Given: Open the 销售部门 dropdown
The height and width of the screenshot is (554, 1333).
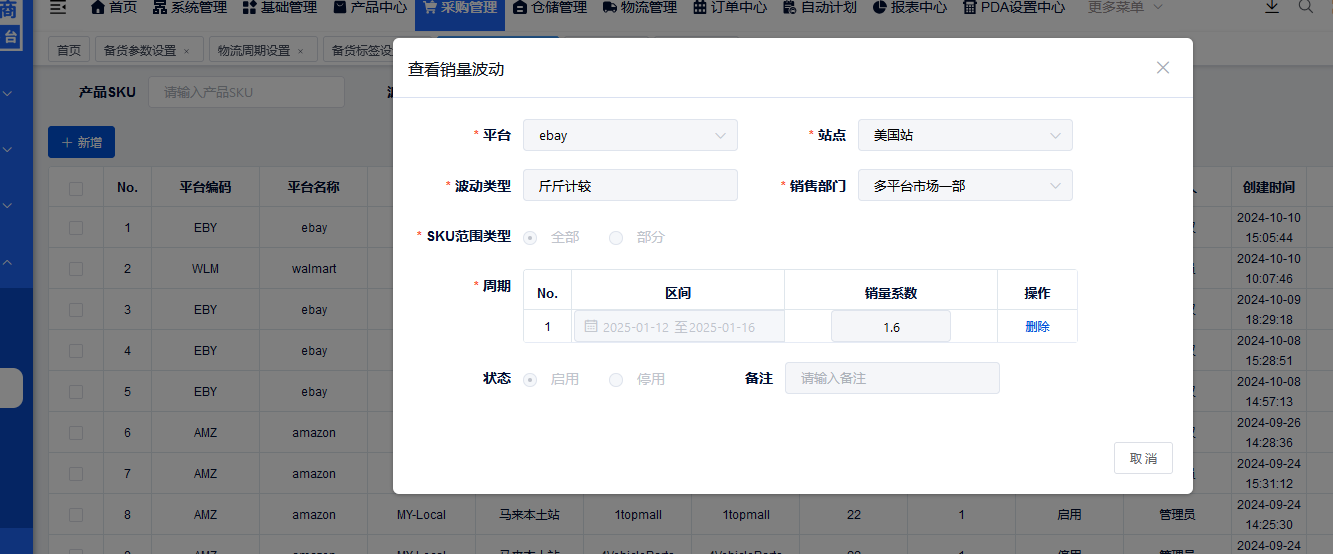Looking at the screenshot, I should coord(965,185).
